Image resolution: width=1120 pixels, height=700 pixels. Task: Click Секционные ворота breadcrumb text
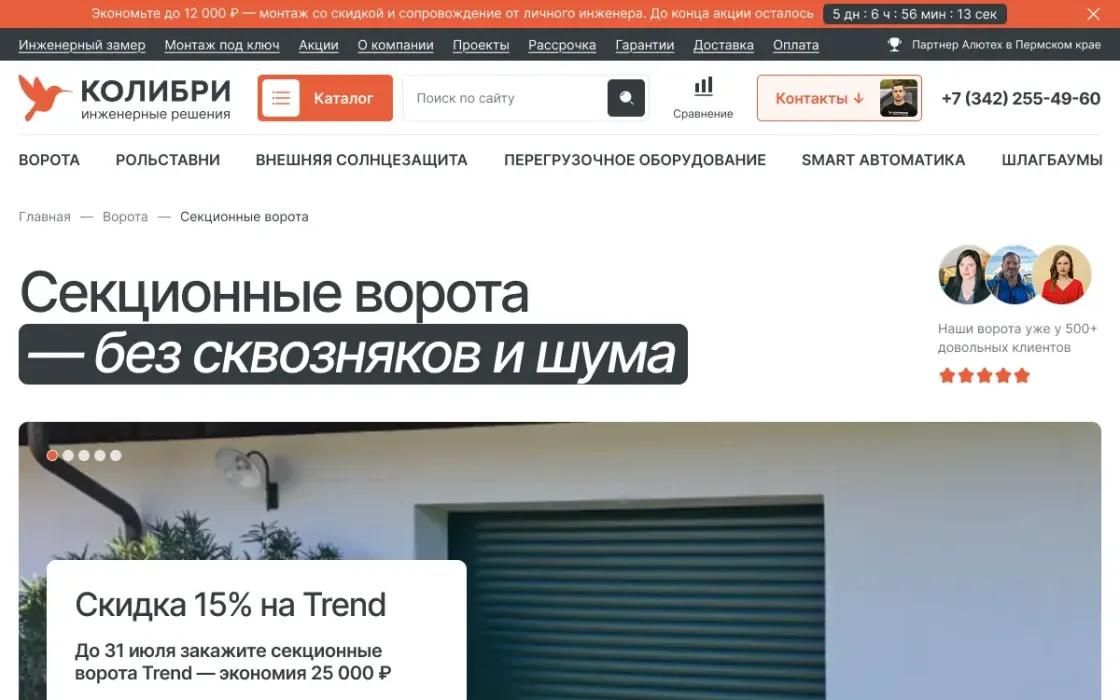point(244,216)
